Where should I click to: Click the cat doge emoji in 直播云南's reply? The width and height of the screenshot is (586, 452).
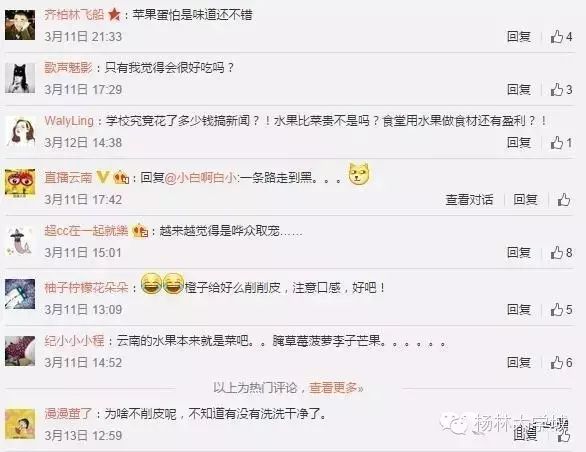(359, 174)
